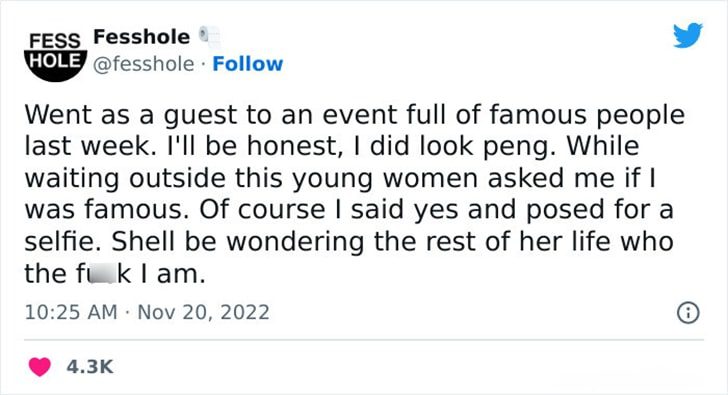Click the Twitter bird logo
728x395 pixels.
pyautogui.click(x=688, y=35)
